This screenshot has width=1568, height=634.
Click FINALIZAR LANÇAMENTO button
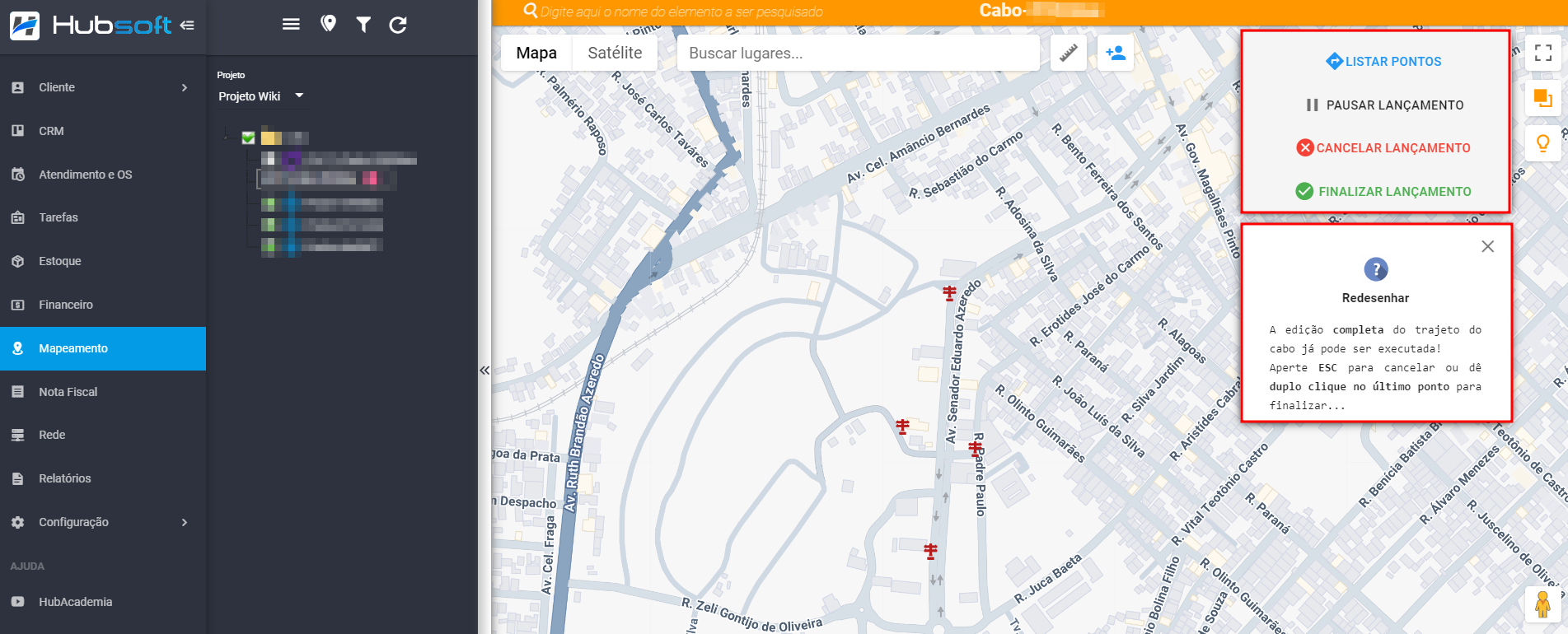tap(1383, 192)
